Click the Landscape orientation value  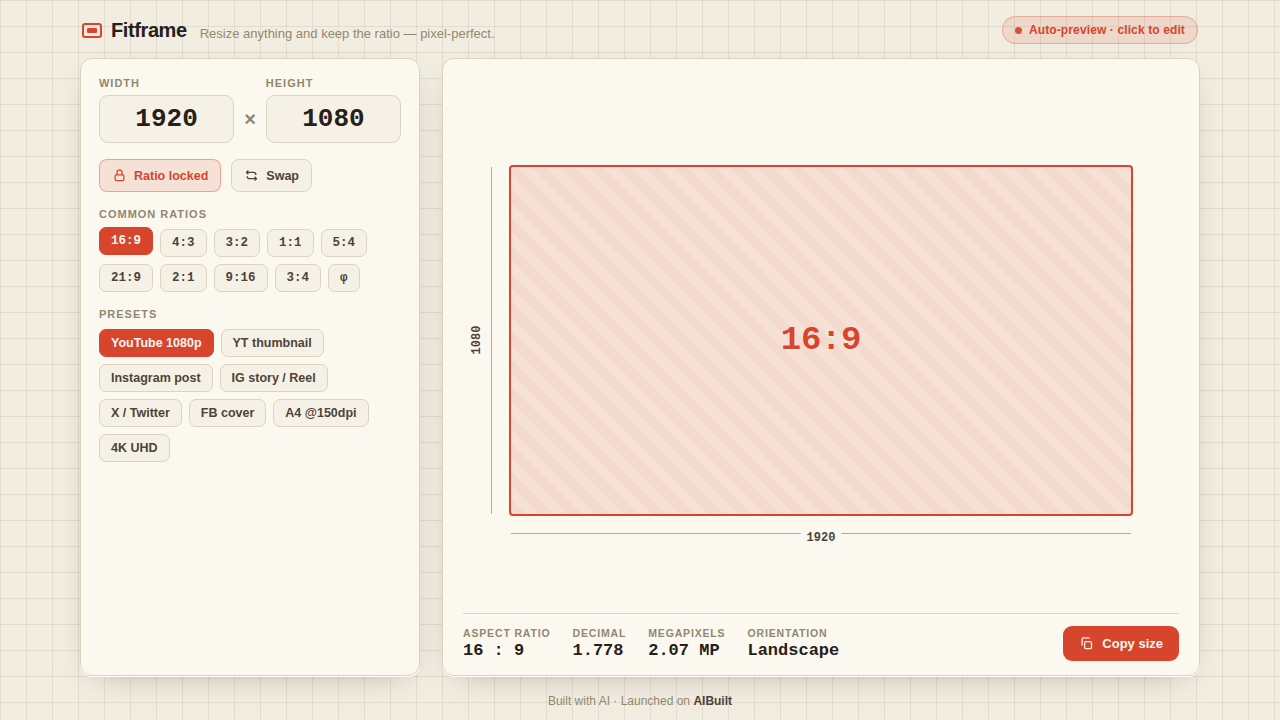click(x=793, y=650)
